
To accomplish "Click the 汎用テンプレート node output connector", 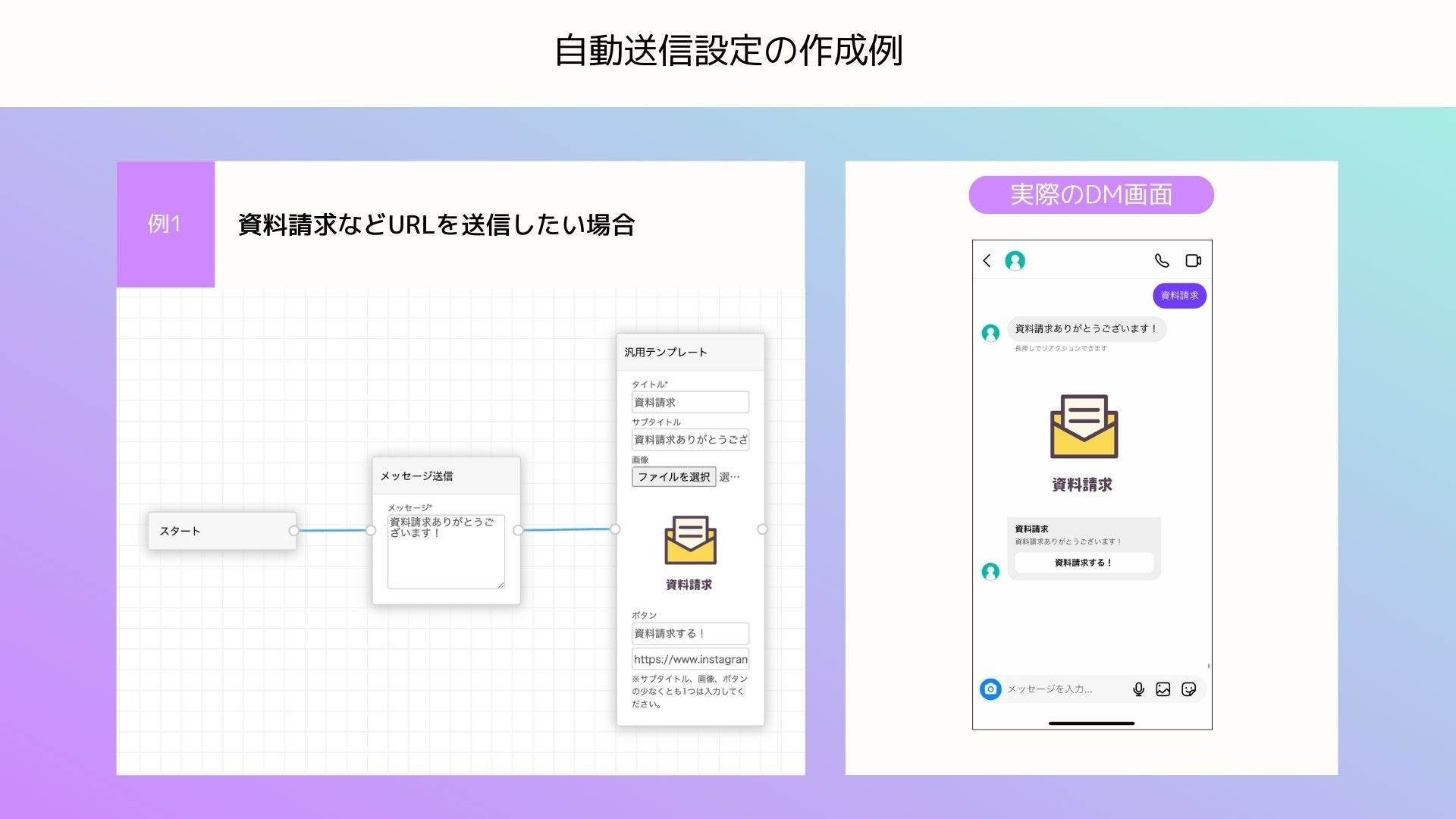I will pyautogui.click(x=762, y=529).
